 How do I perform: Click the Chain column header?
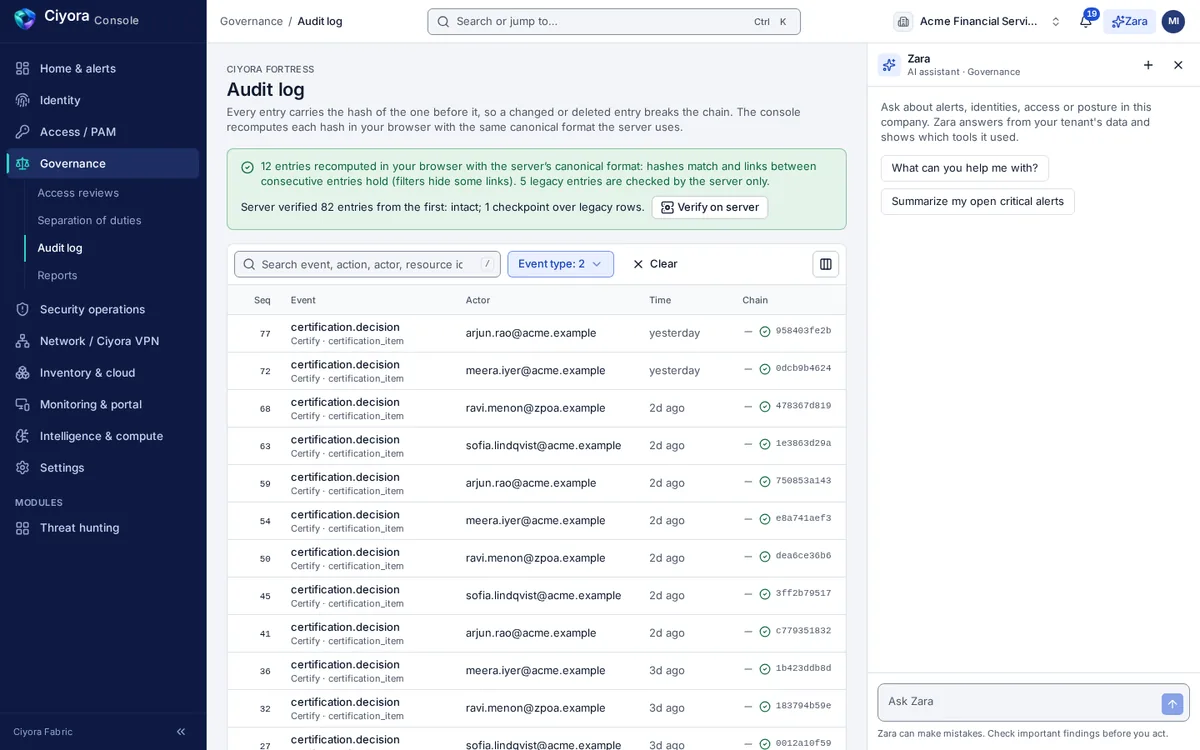[755, 300]
